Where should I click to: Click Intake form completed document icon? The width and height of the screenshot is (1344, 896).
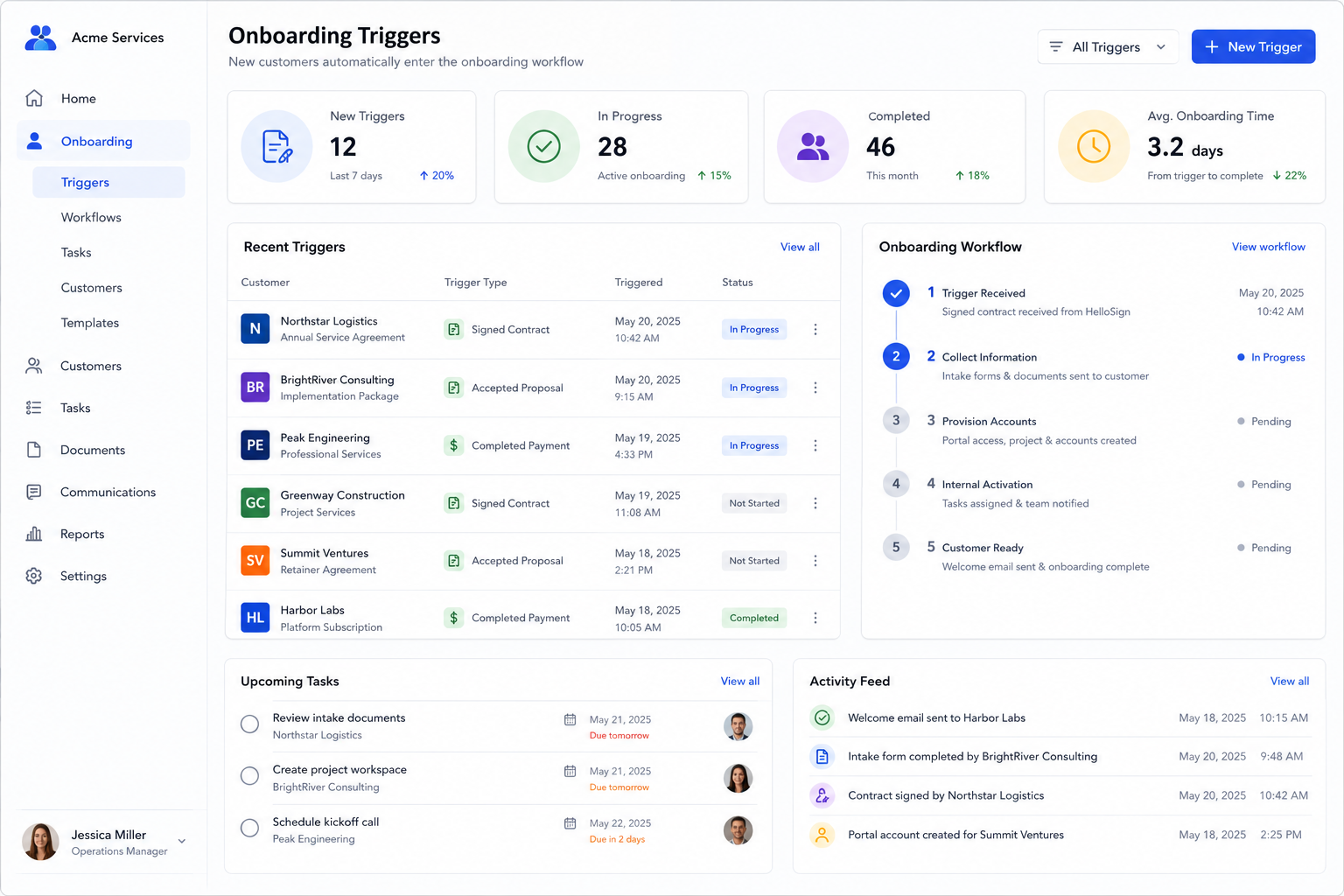click(x=822, y=756)
